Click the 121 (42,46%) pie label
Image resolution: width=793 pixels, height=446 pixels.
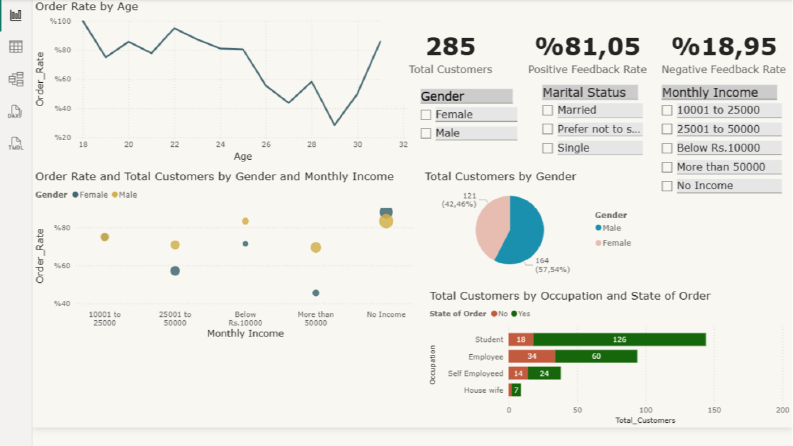tap(459, 200)
